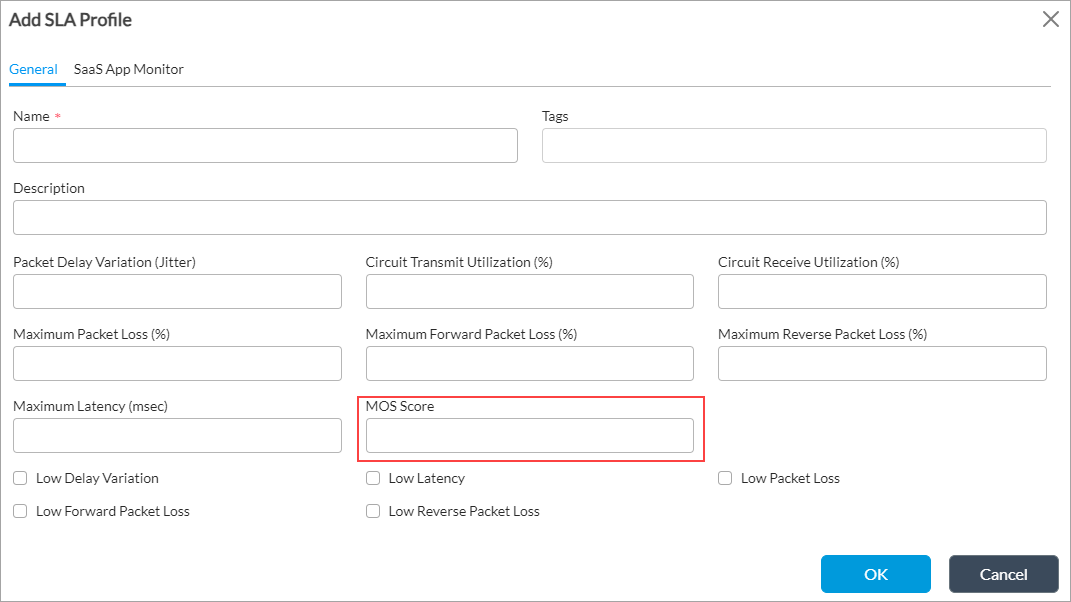Screen dimensions: 1071x602
Task: Focus the Maximum Forward Packet Loss field
Action: [529, 363]
